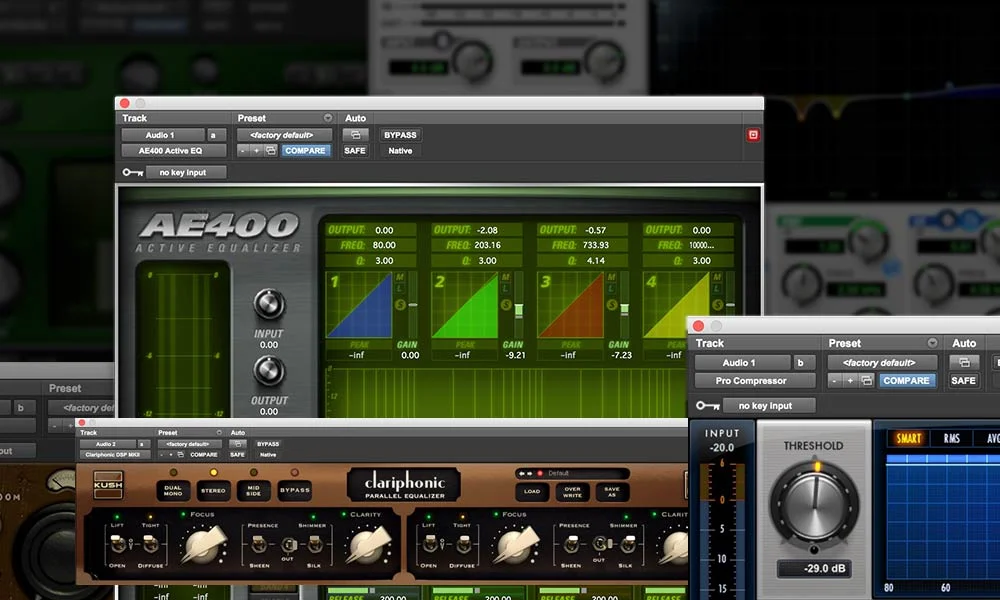Click the Native label in AE400 header
This screenshot has height=600, width=1000.
(400, 150)
